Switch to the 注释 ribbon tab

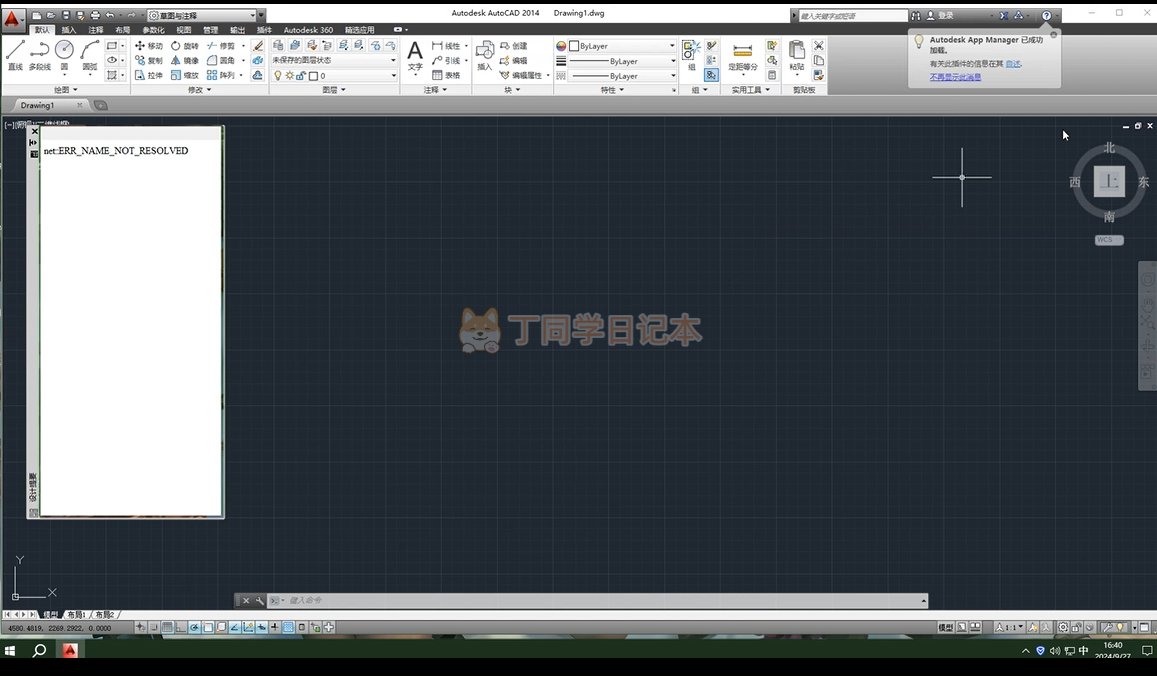point(96,30)
